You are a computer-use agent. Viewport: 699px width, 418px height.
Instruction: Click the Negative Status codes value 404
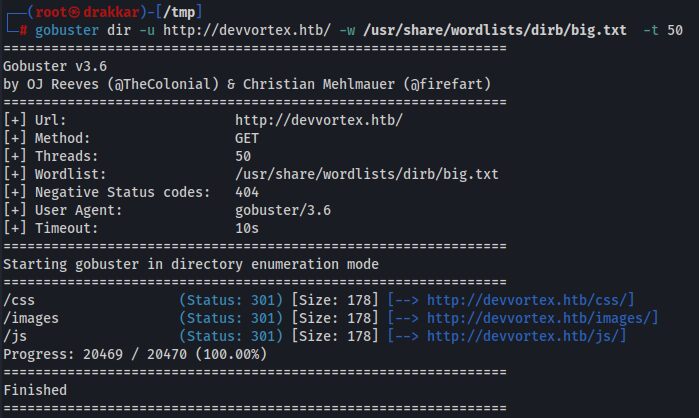[x=247, y=192]
